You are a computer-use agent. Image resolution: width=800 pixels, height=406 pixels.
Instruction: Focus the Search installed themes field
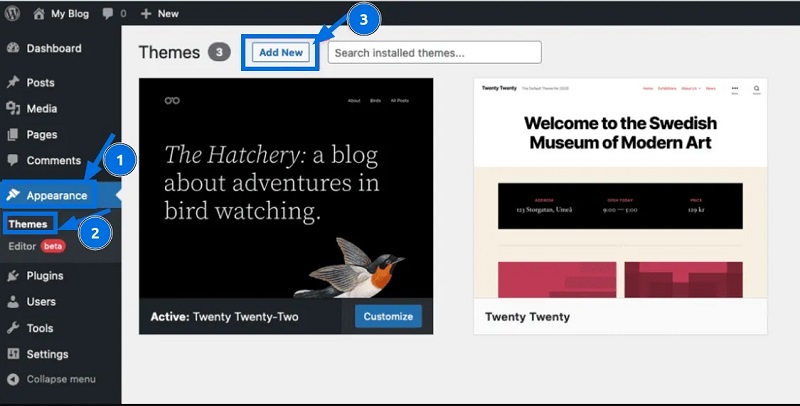tap(434, 52)
